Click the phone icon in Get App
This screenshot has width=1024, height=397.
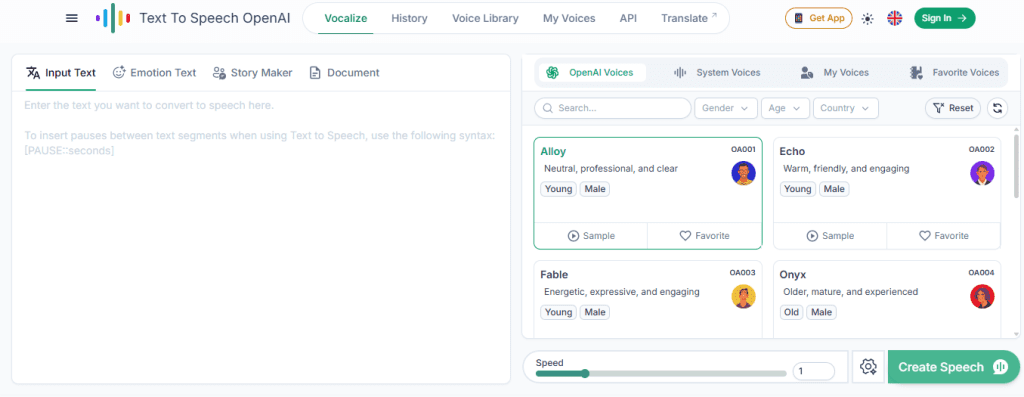[798, 18]
